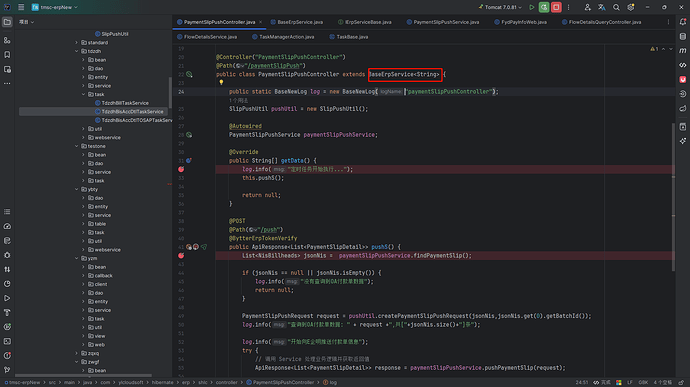Open the FlowDetailsService.java tab

tap(207, 37)
